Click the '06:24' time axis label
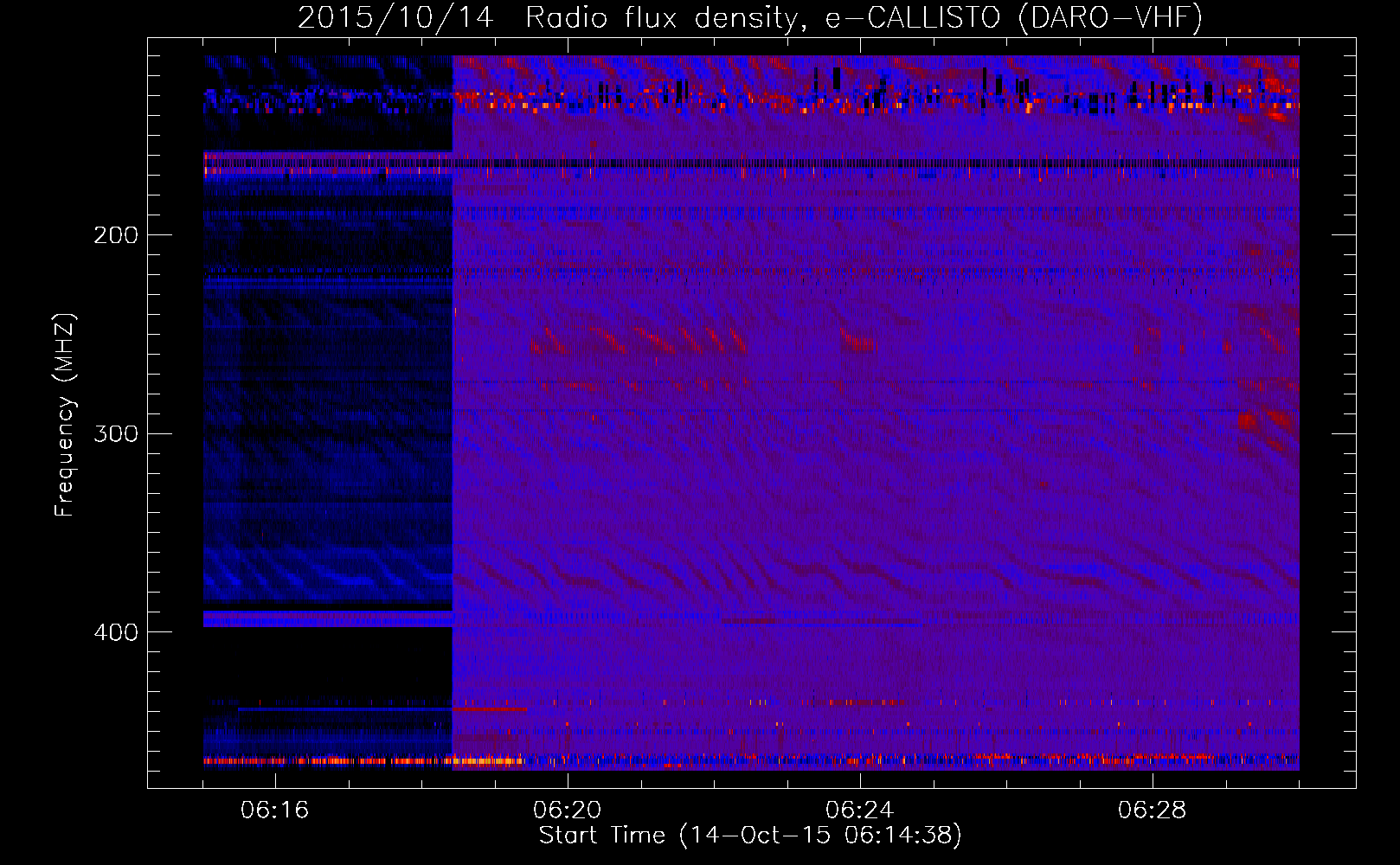 point(860,811)
